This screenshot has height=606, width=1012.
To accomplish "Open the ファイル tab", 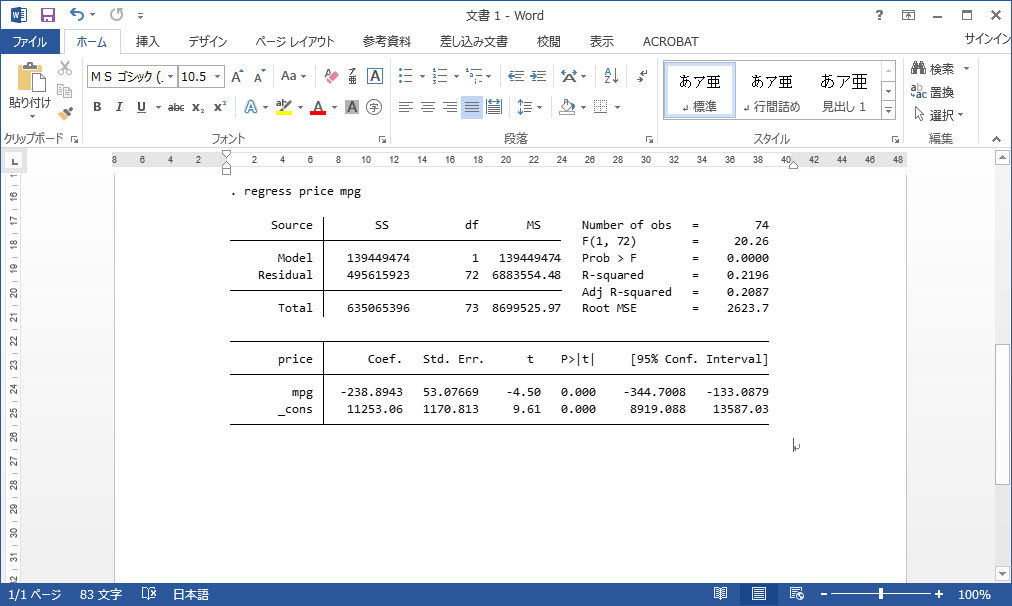I will [30, 41].
